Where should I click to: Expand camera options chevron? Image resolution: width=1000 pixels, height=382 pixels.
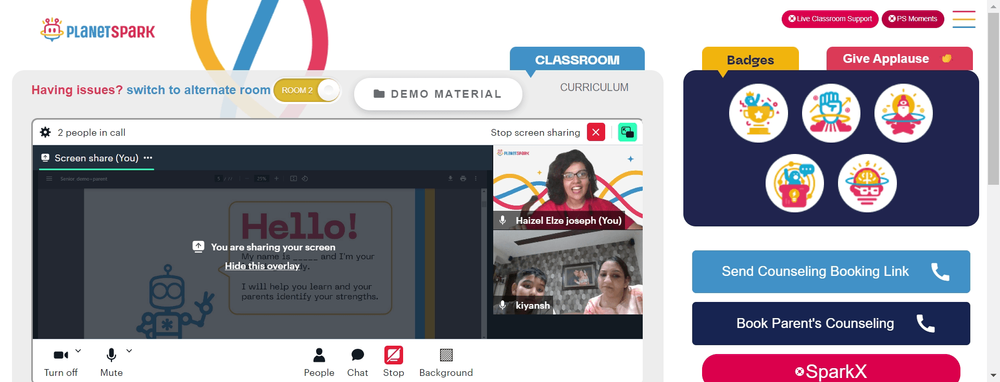pos(78,350)
